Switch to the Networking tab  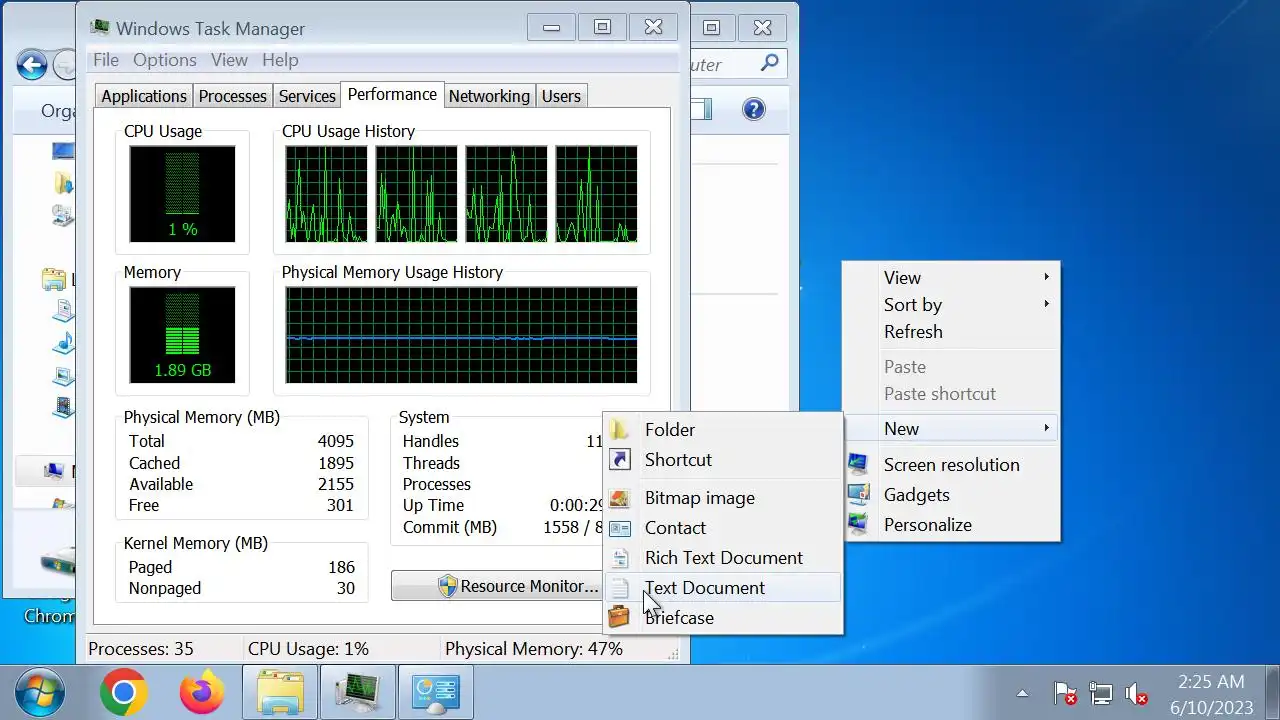point(489,96)
